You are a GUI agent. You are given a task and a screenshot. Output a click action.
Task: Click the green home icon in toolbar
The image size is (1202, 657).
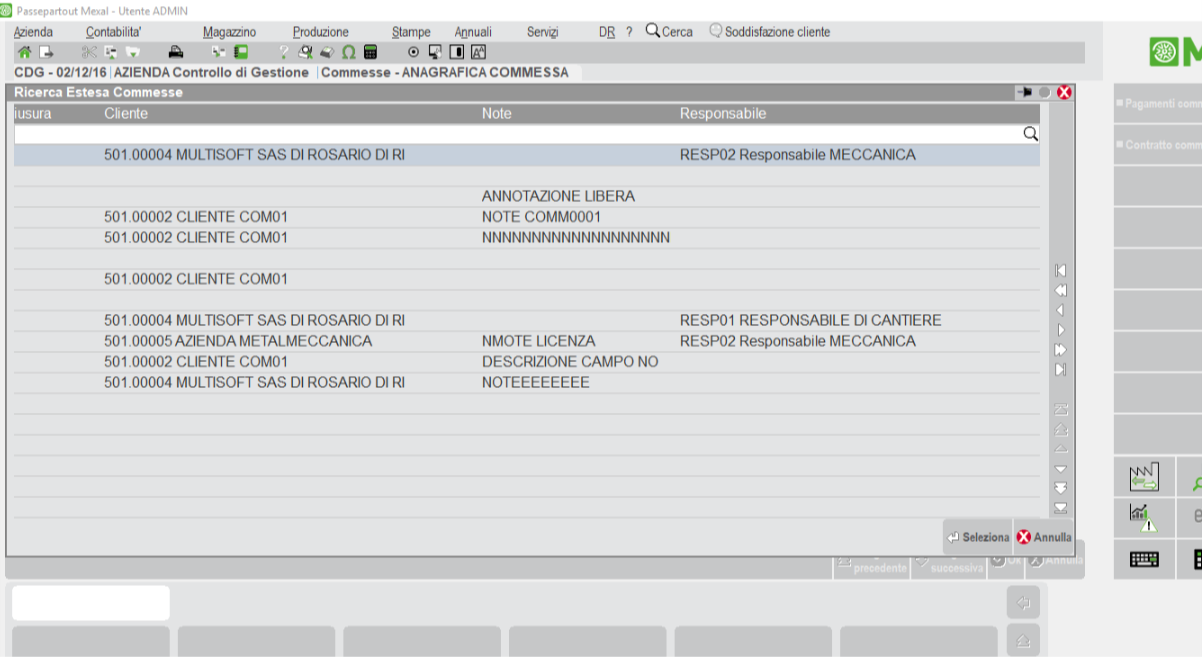[24, 52]
